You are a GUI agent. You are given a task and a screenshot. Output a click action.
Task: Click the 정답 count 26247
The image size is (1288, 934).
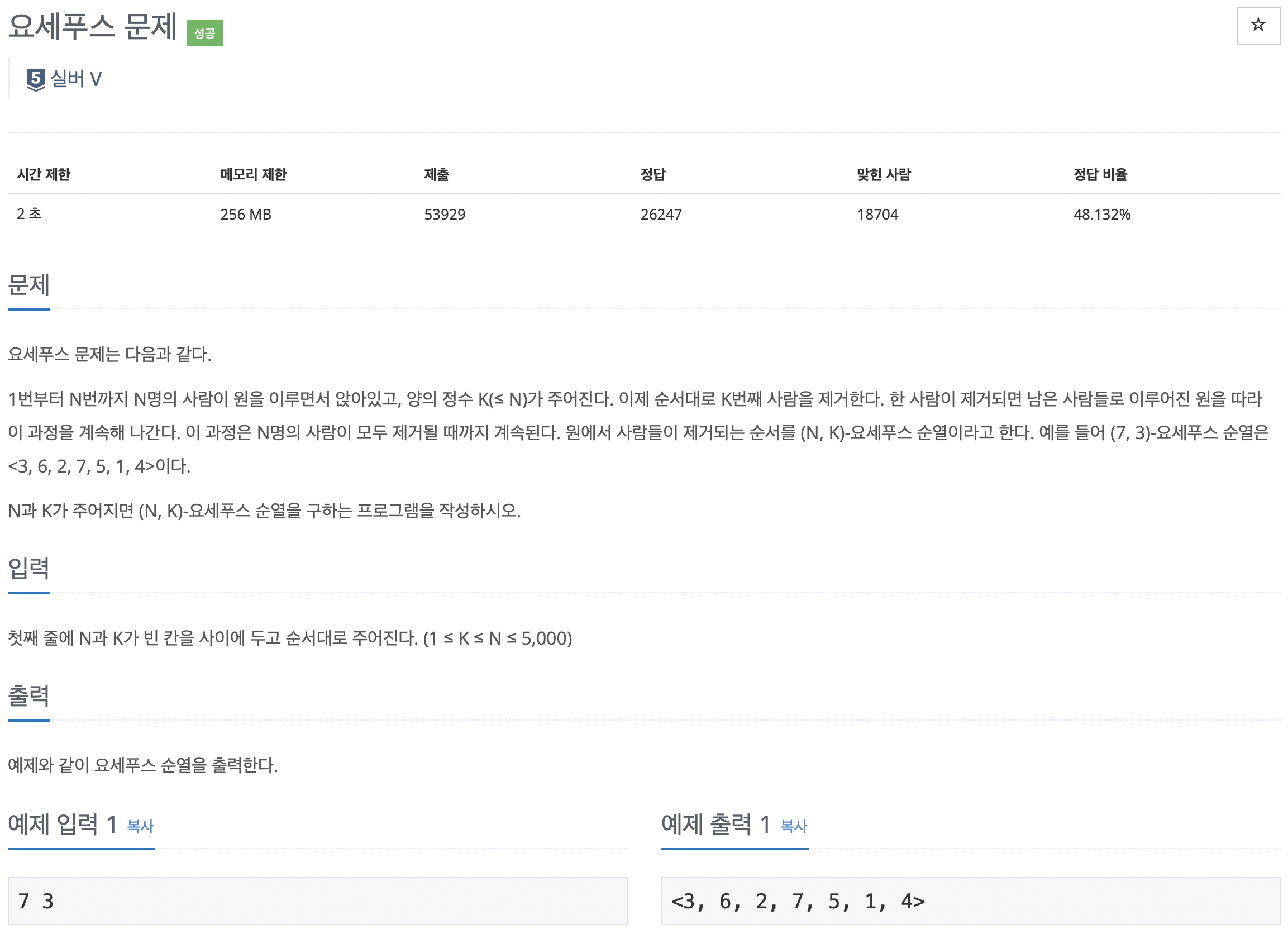pyautogui.click(x=660, y=214)
